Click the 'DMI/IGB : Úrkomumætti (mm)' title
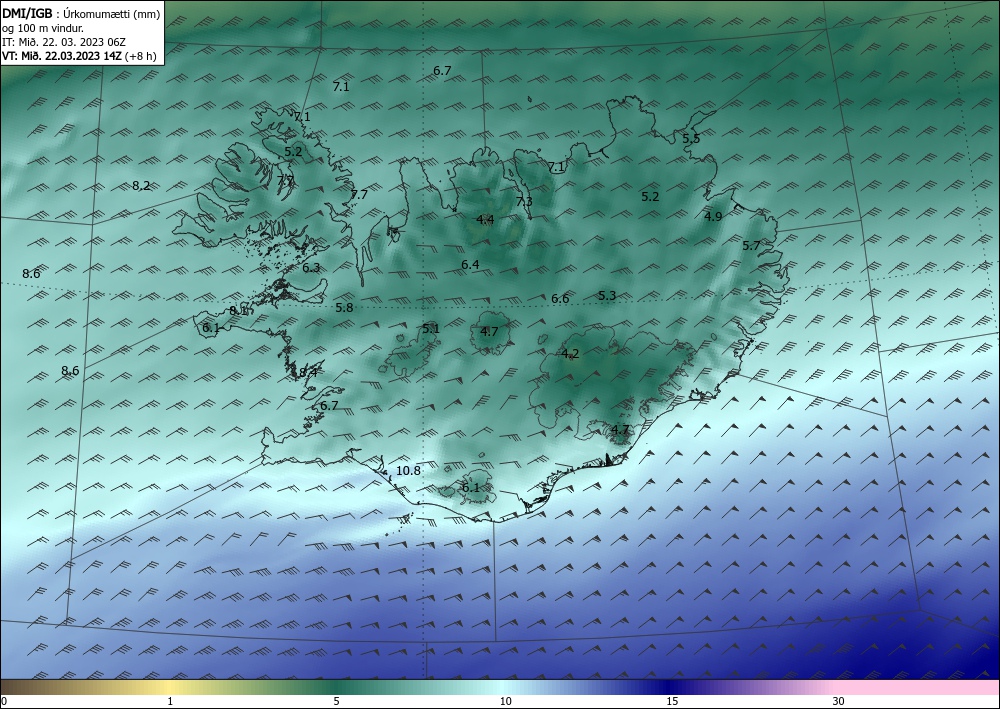The image size is (1000, 709). click(81, 14)
